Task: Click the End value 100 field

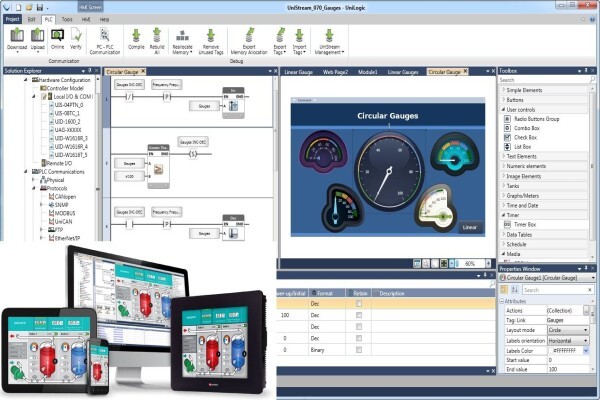Action: tap(568, 369)
